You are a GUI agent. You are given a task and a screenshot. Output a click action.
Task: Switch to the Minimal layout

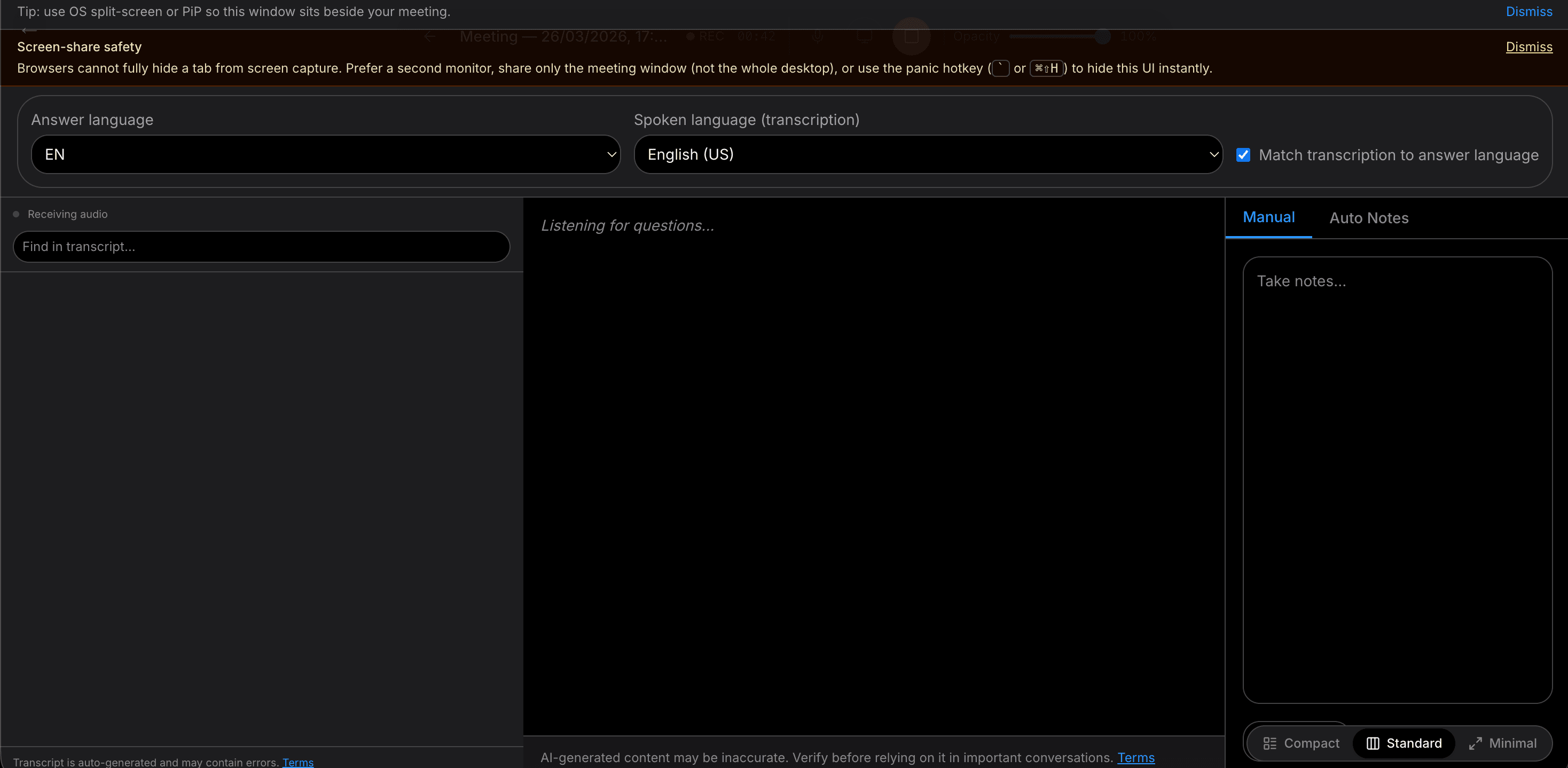(1502, 743)
